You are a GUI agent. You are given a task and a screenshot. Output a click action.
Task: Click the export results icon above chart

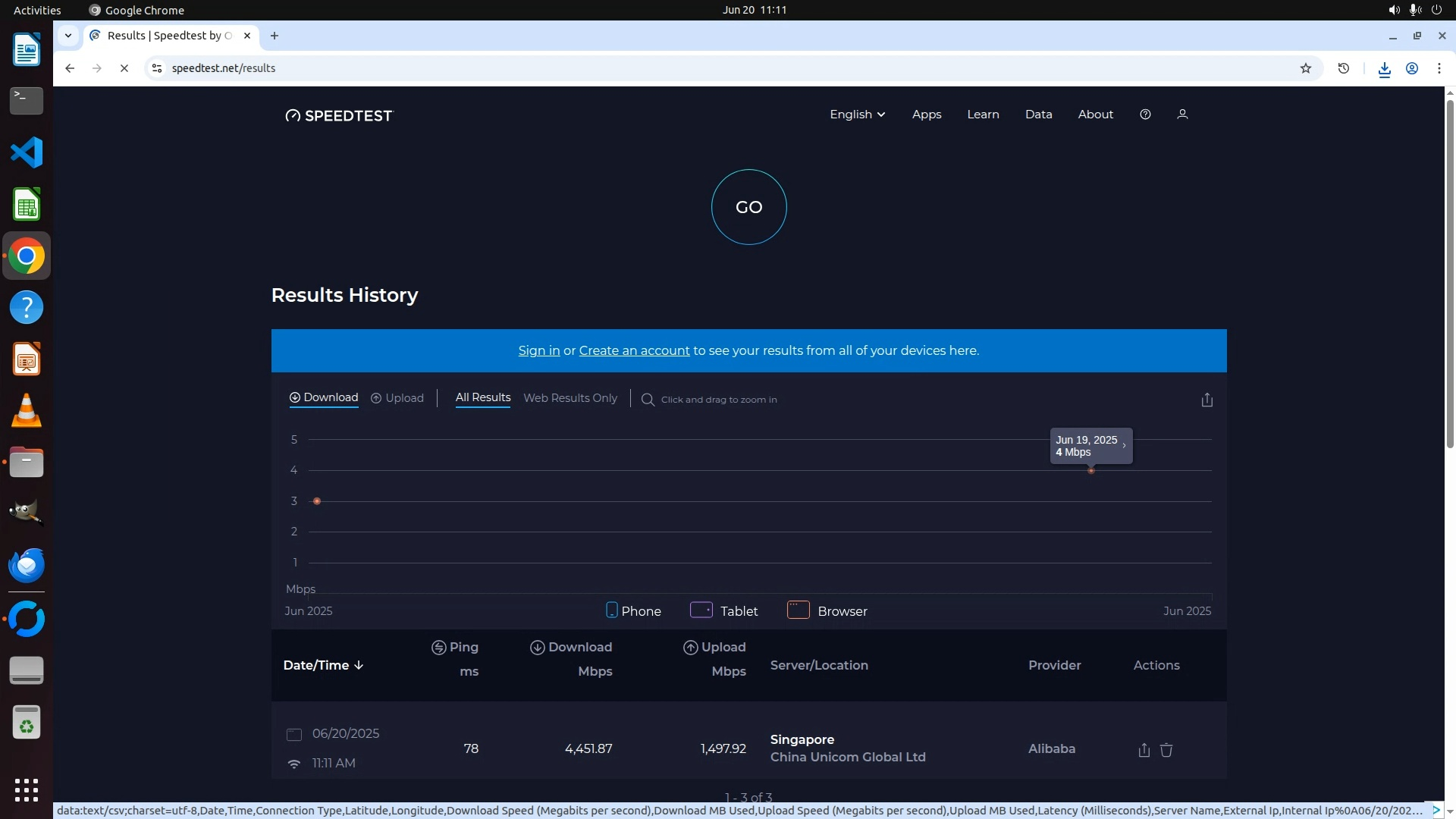tap(1207, 400)
